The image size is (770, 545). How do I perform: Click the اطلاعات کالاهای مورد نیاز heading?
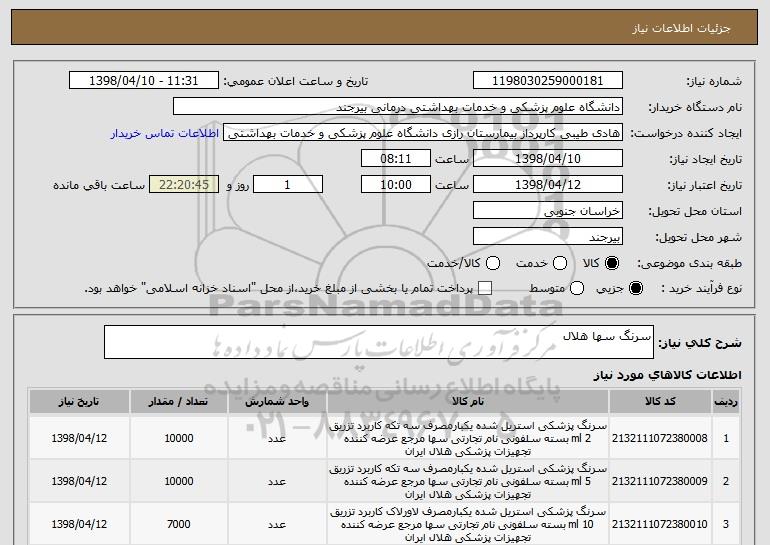coord(667,375)
